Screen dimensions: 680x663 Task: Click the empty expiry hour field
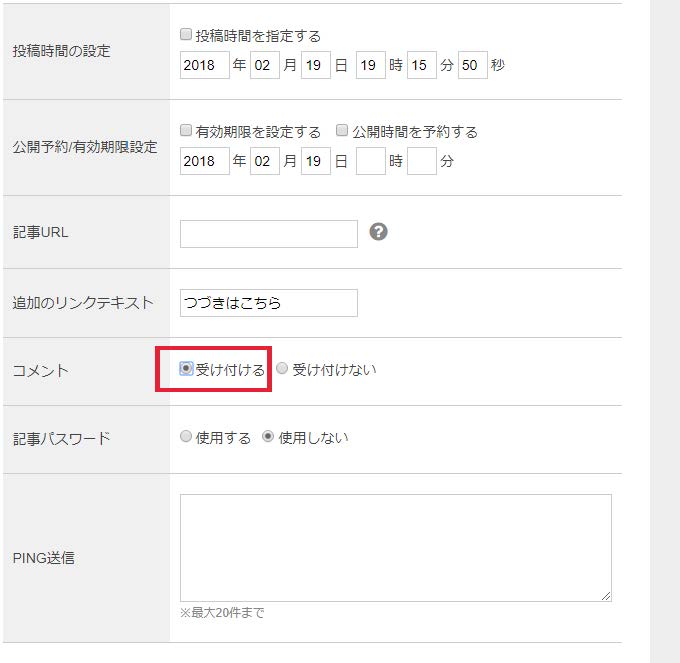coord(370,161)
